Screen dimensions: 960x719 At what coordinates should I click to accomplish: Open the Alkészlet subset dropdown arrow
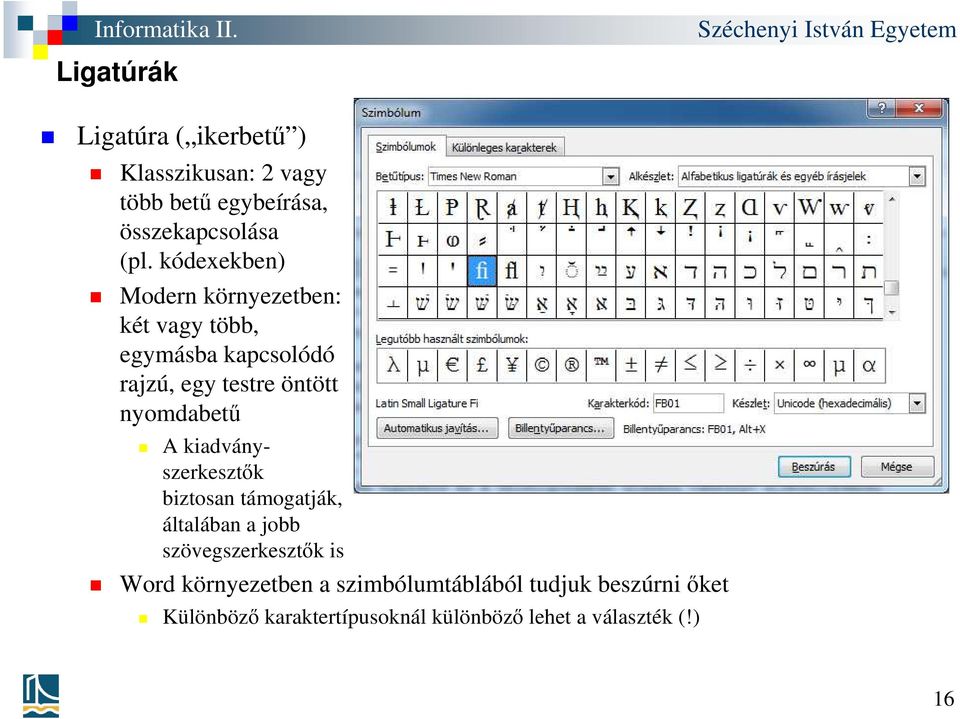(917, 176)
